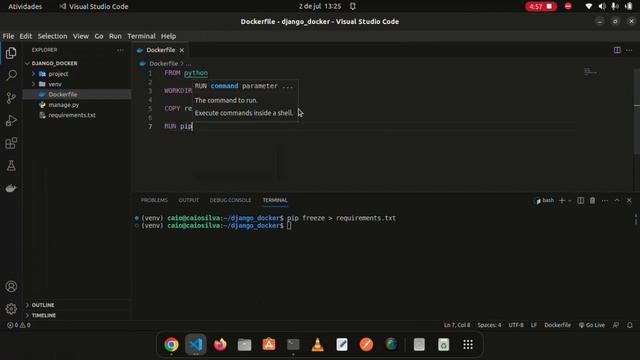This screenshot has width=640, height=360.
Task: Close the Dockerfile editor tab
Action: [182, 50]
